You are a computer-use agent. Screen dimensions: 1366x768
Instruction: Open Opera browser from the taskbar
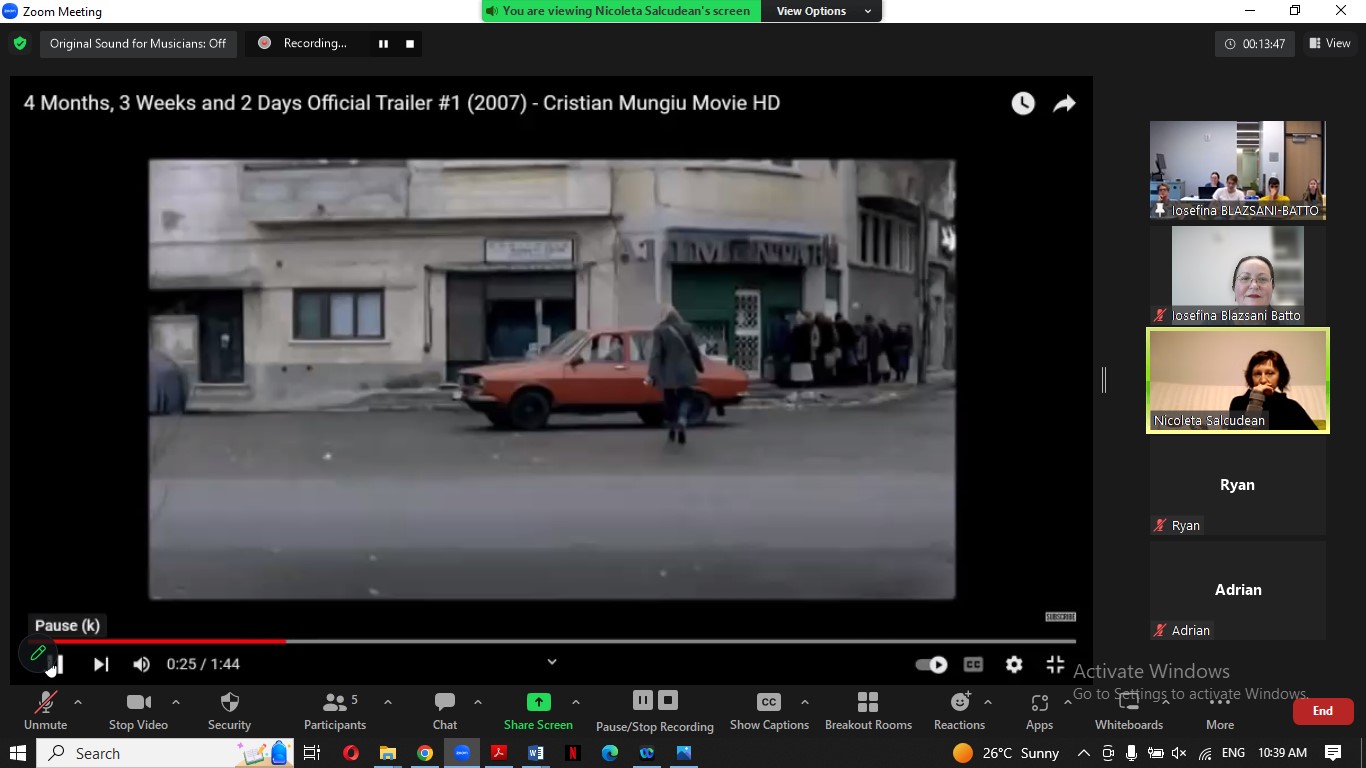(x=351, y=753)
